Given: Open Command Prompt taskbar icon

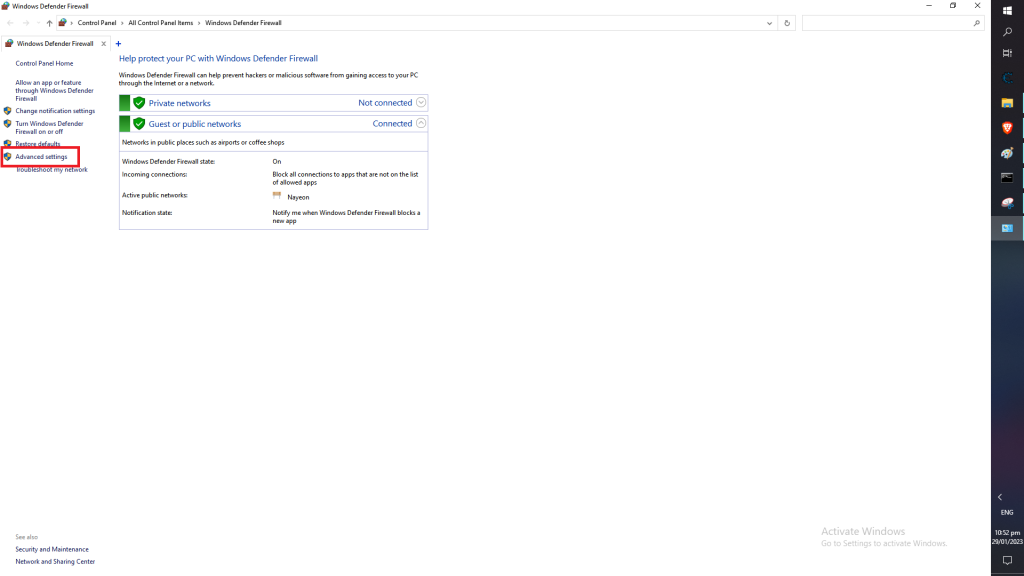Looking at the screenshot, I should pos(1007,178).
